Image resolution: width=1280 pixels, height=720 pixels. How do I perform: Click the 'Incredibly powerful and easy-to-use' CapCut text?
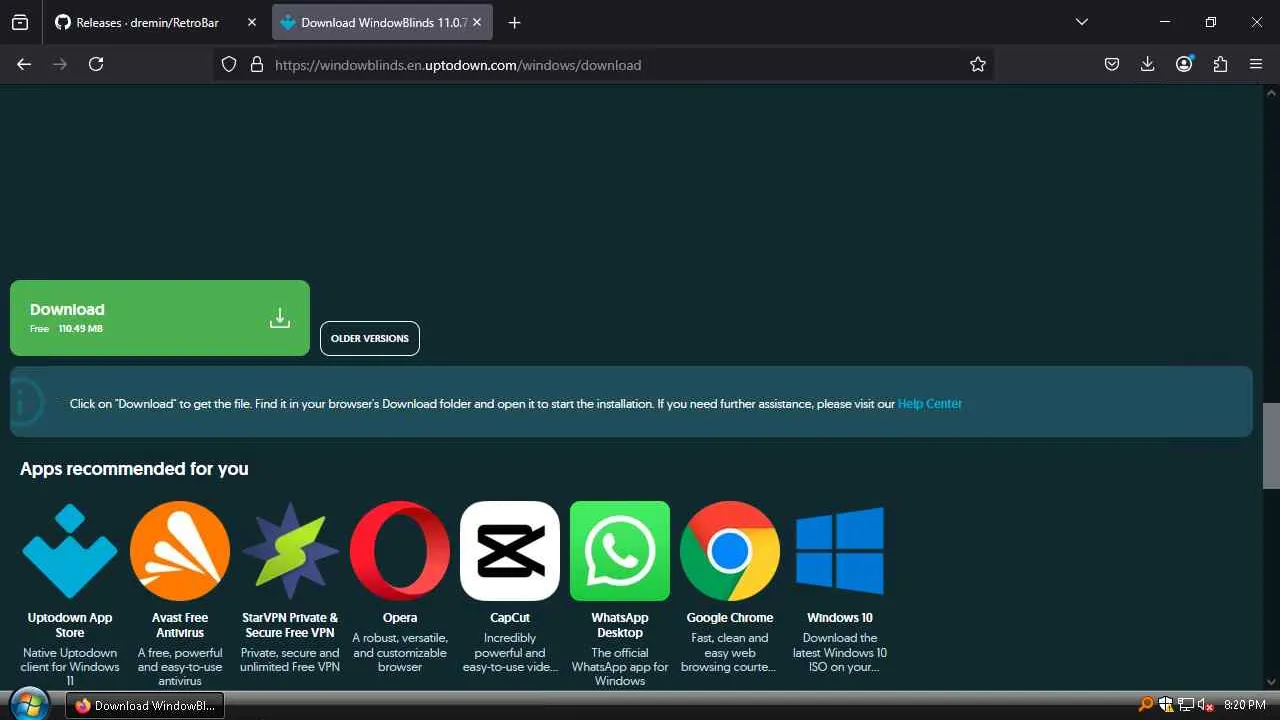click(x=510, y=652)
